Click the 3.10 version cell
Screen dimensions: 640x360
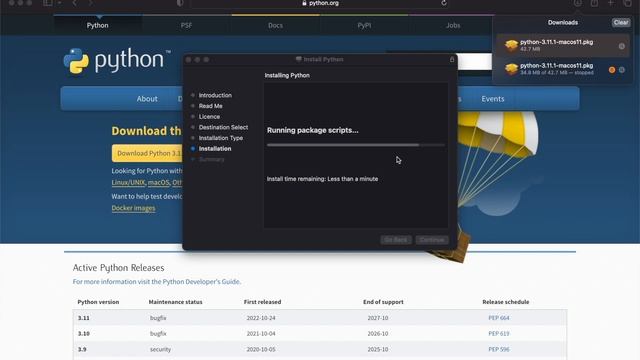click(x=84, y=333)
